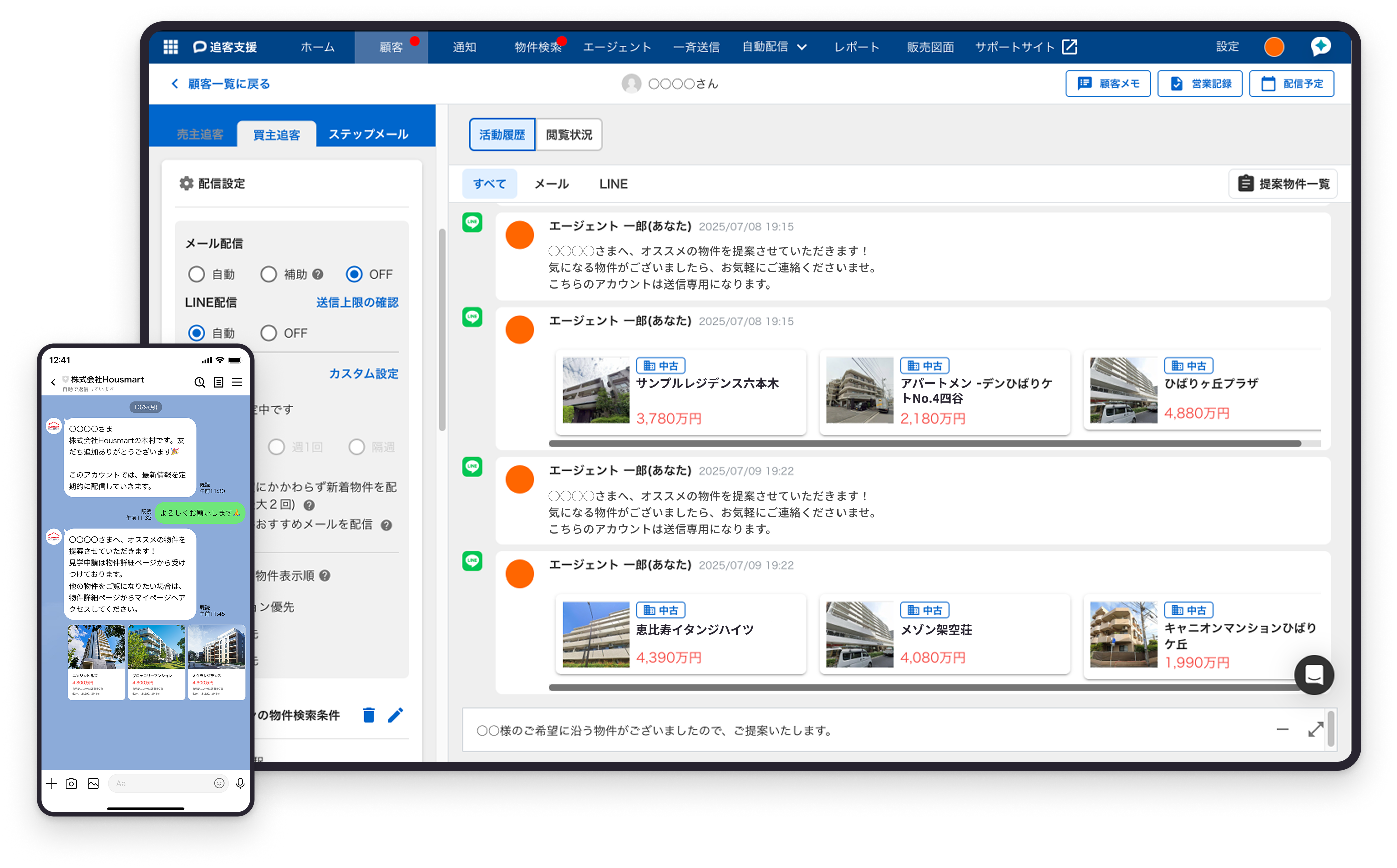1397x868 pixels.
Task: Select 自動 radio for メール配信
Action: 196,275
